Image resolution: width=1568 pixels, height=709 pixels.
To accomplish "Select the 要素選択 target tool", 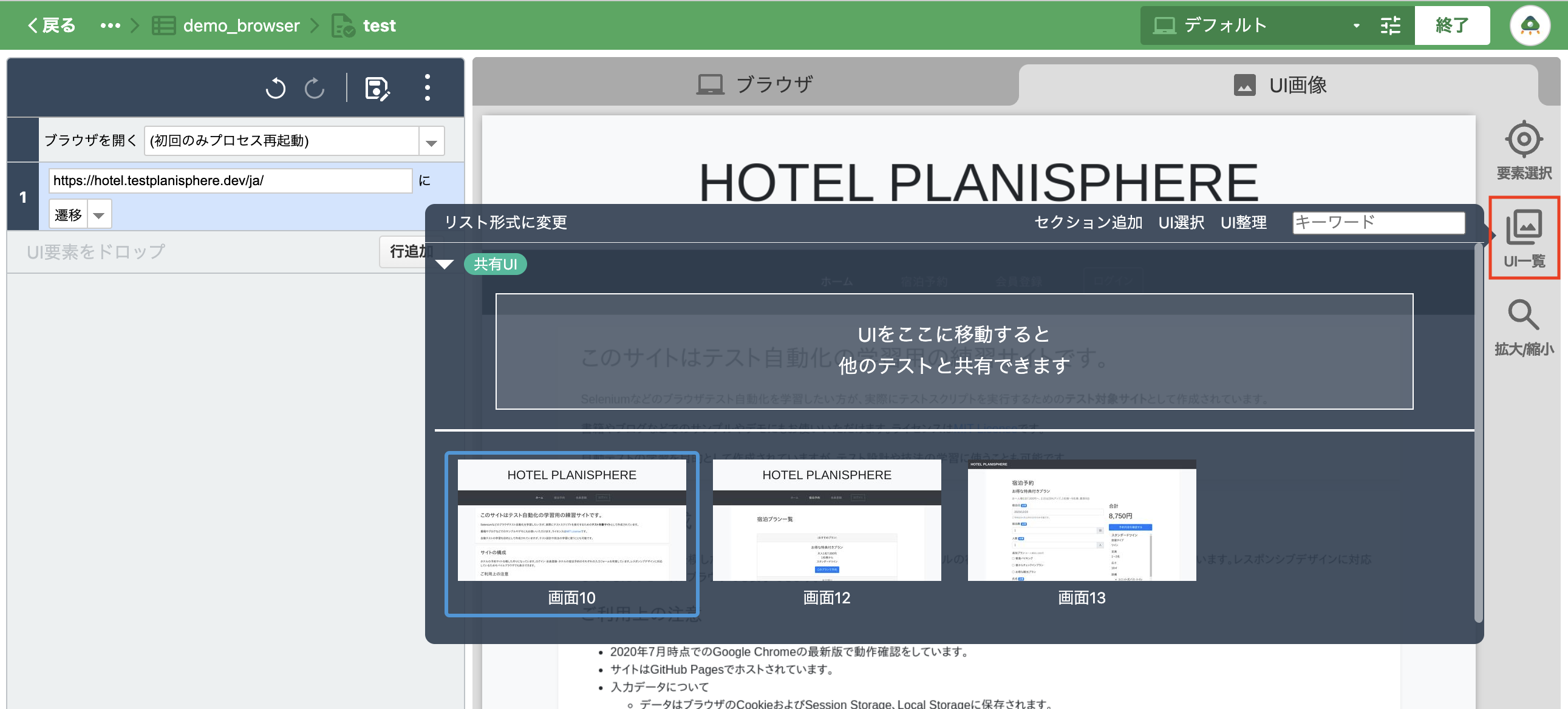I will point(1524,151).
